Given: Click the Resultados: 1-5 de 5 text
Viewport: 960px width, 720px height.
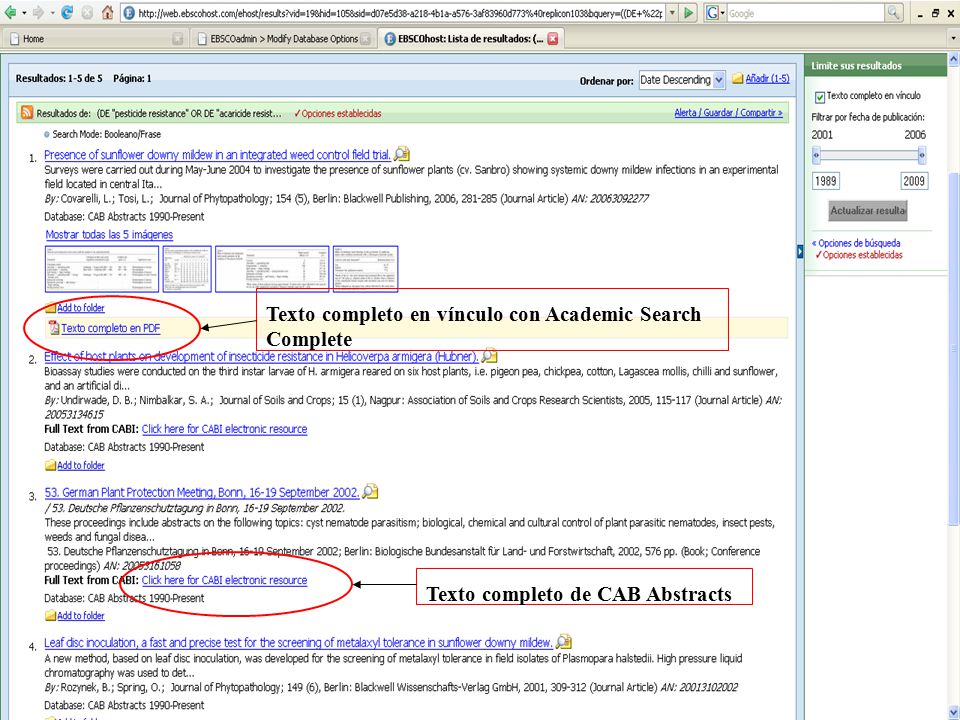Looking at the screenshot, I should point(59,78).
